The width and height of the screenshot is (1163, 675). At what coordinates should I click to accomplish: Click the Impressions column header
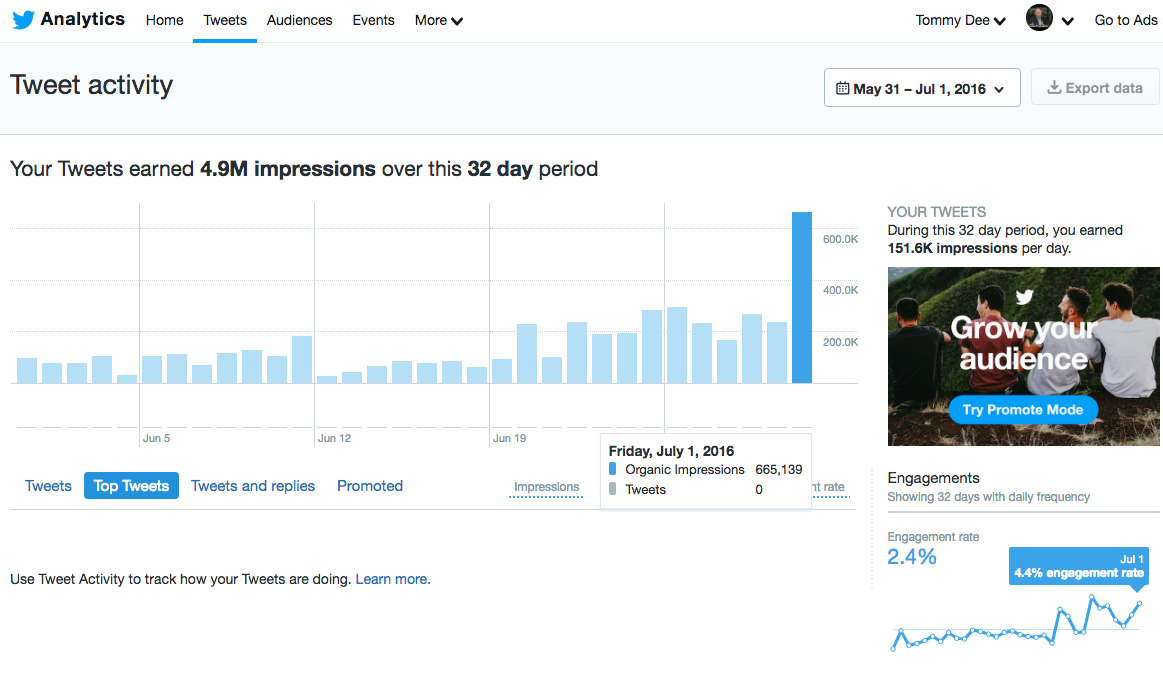point(547,487)
